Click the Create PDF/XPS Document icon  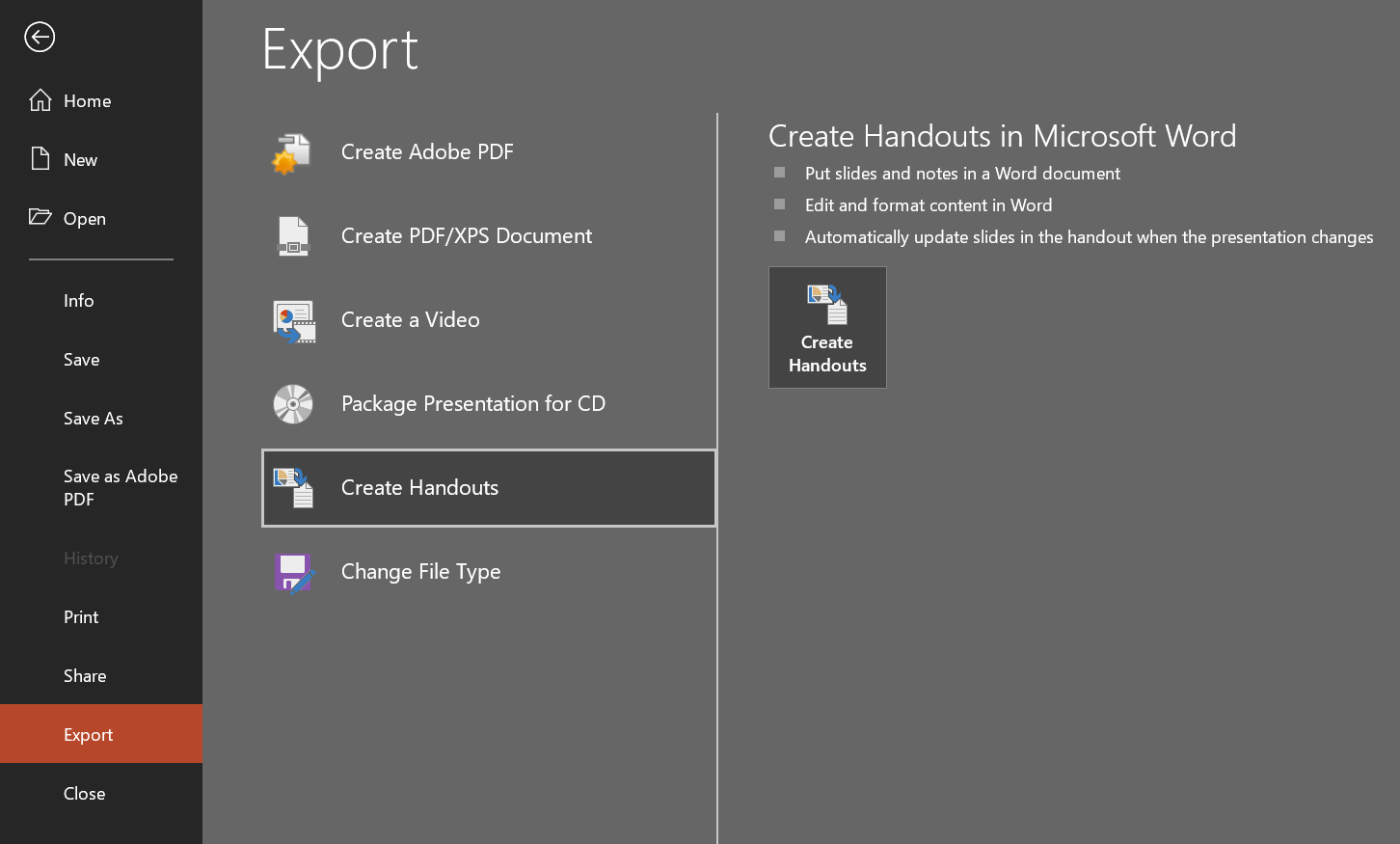click(x=293, y=235)
